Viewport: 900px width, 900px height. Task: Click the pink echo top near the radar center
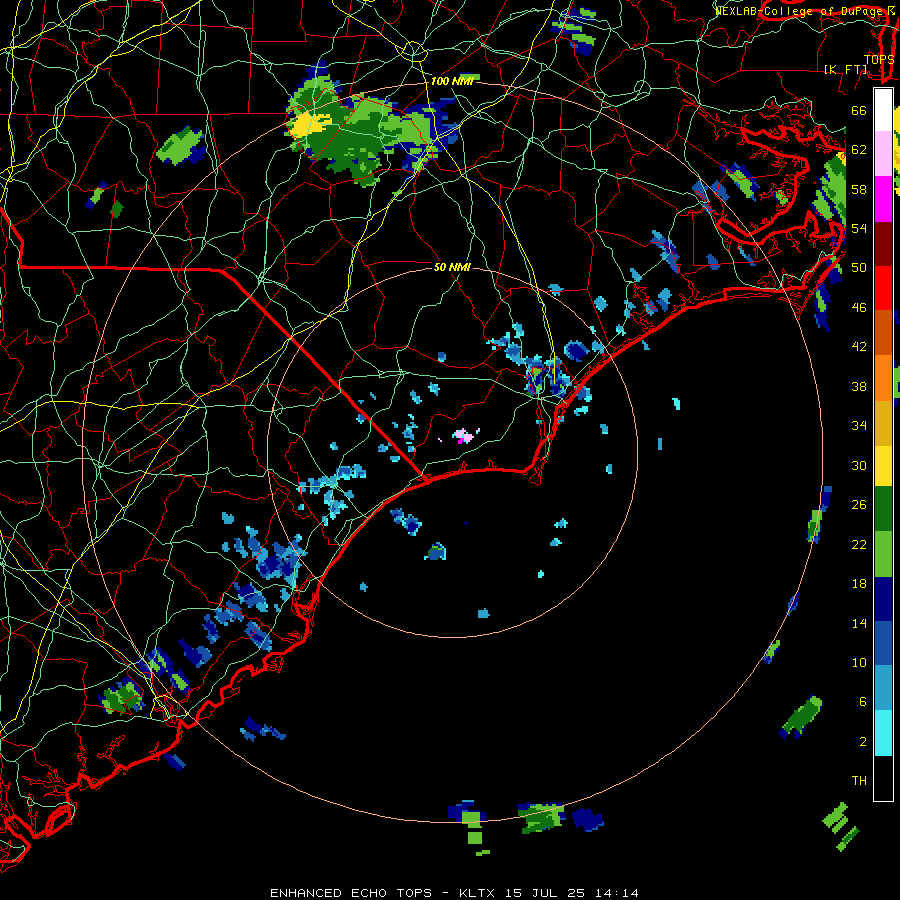463,436
